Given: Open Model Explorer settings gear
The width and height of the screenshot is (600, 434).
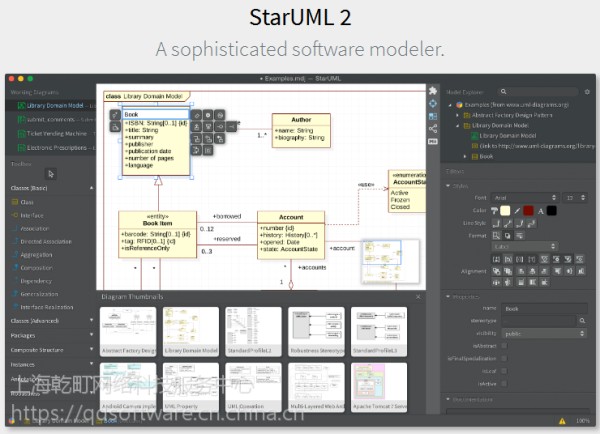Looking at the screenshot, I should pos(588,90).
